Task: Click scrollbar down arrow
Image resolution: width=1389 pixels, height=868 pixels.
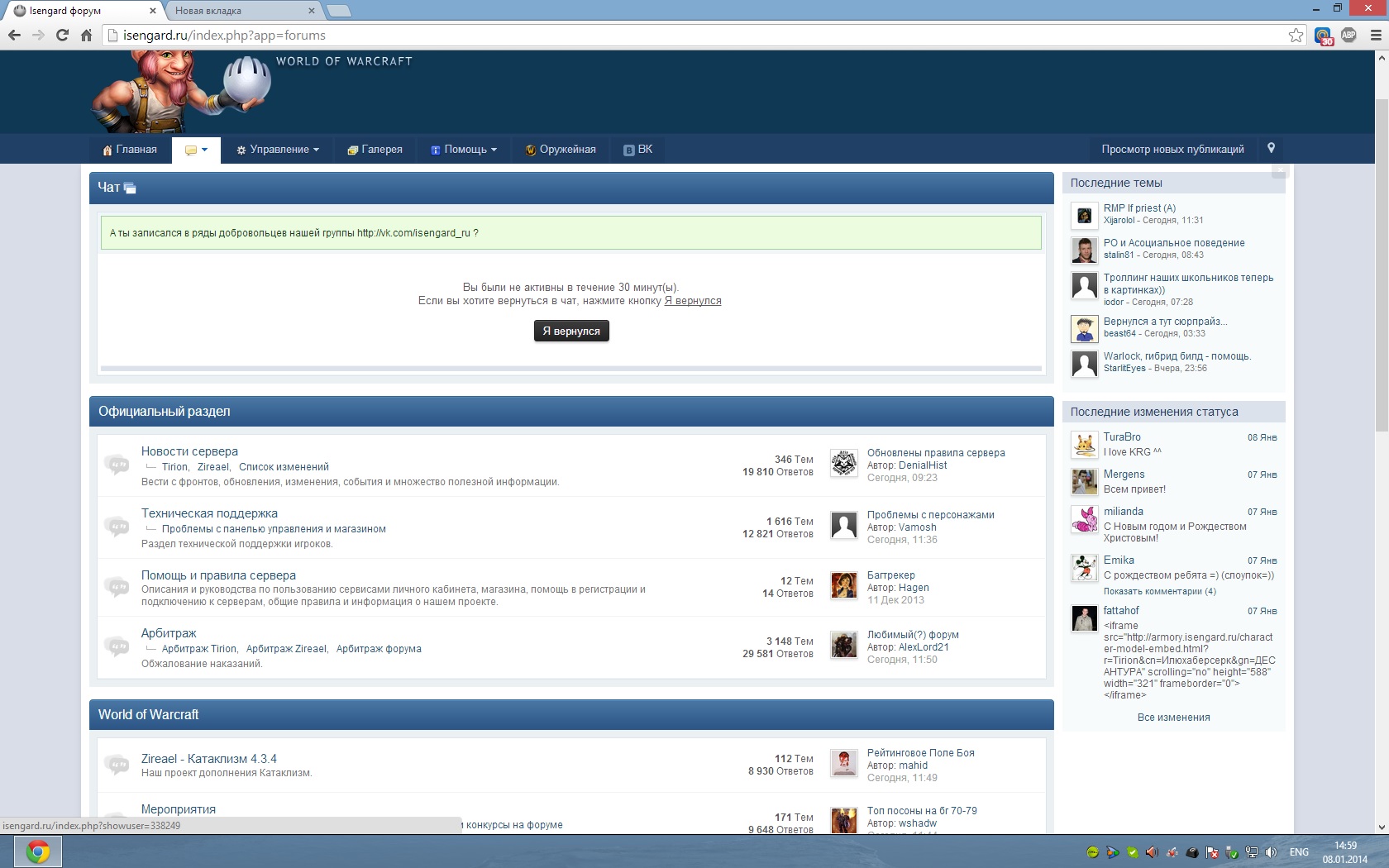Action: coord(1382,827)
